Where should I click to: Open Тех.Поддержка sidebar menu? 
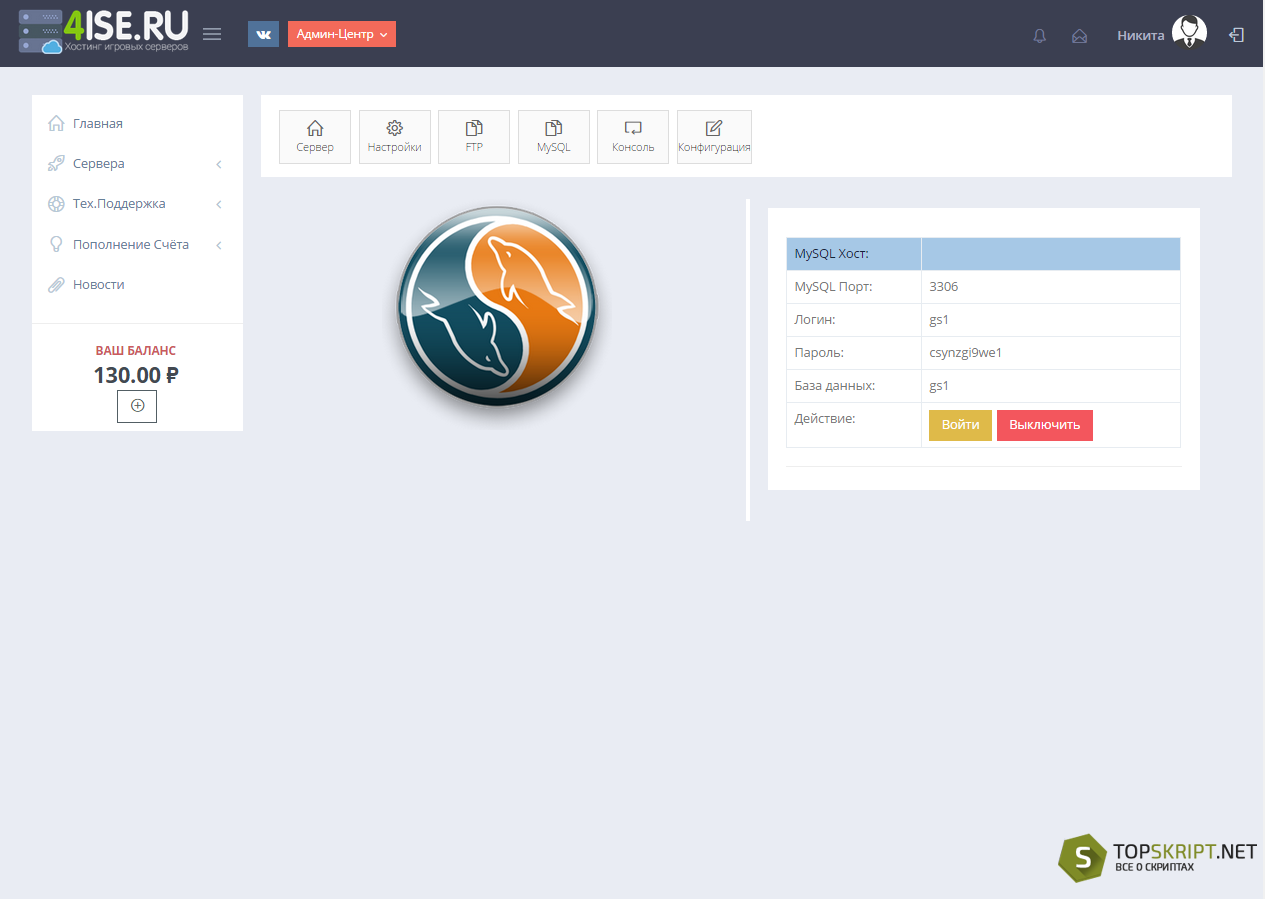(x=137, y=203)
